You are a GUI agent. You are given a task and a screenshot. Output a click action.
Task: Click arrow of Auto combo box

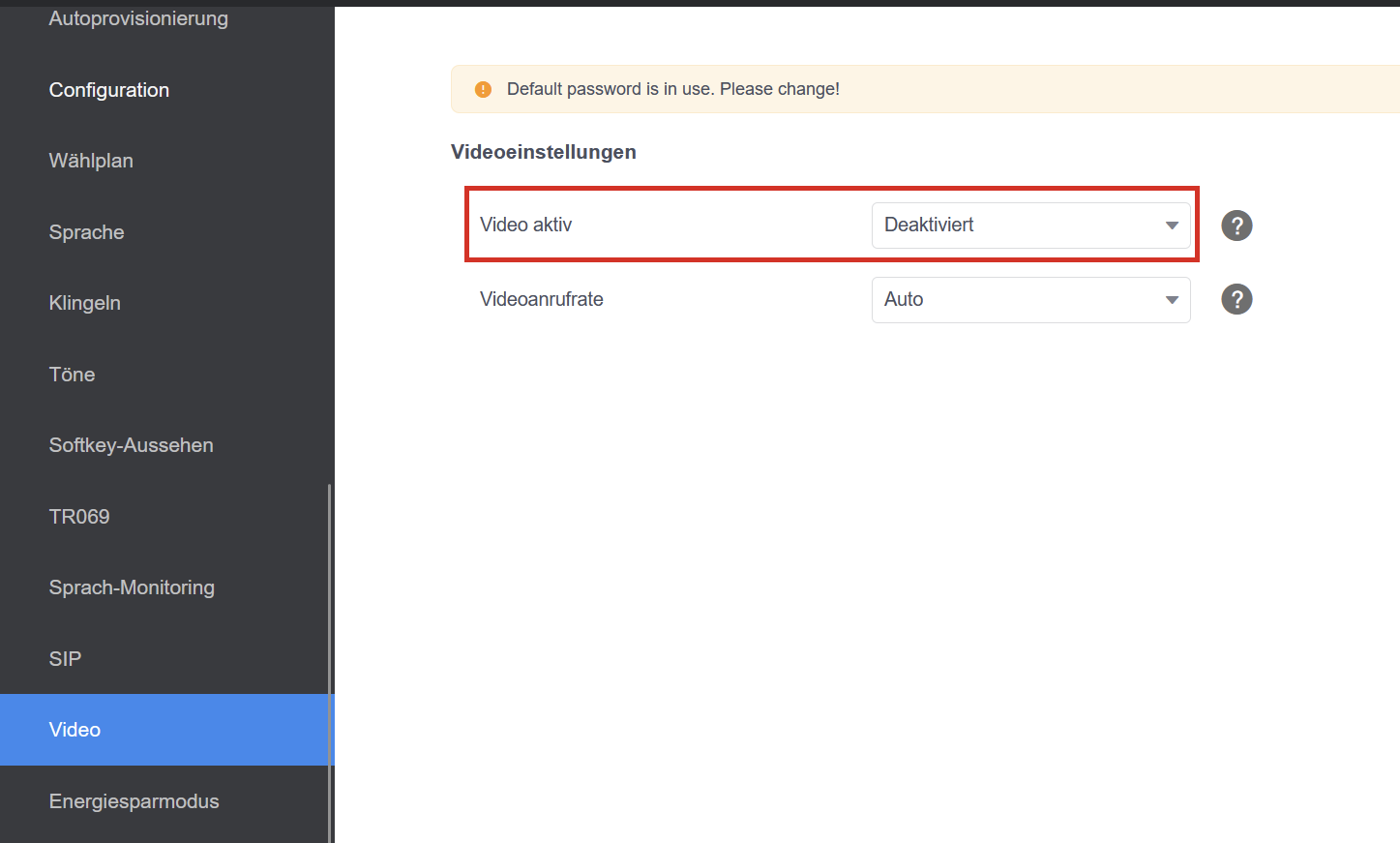1172,300
